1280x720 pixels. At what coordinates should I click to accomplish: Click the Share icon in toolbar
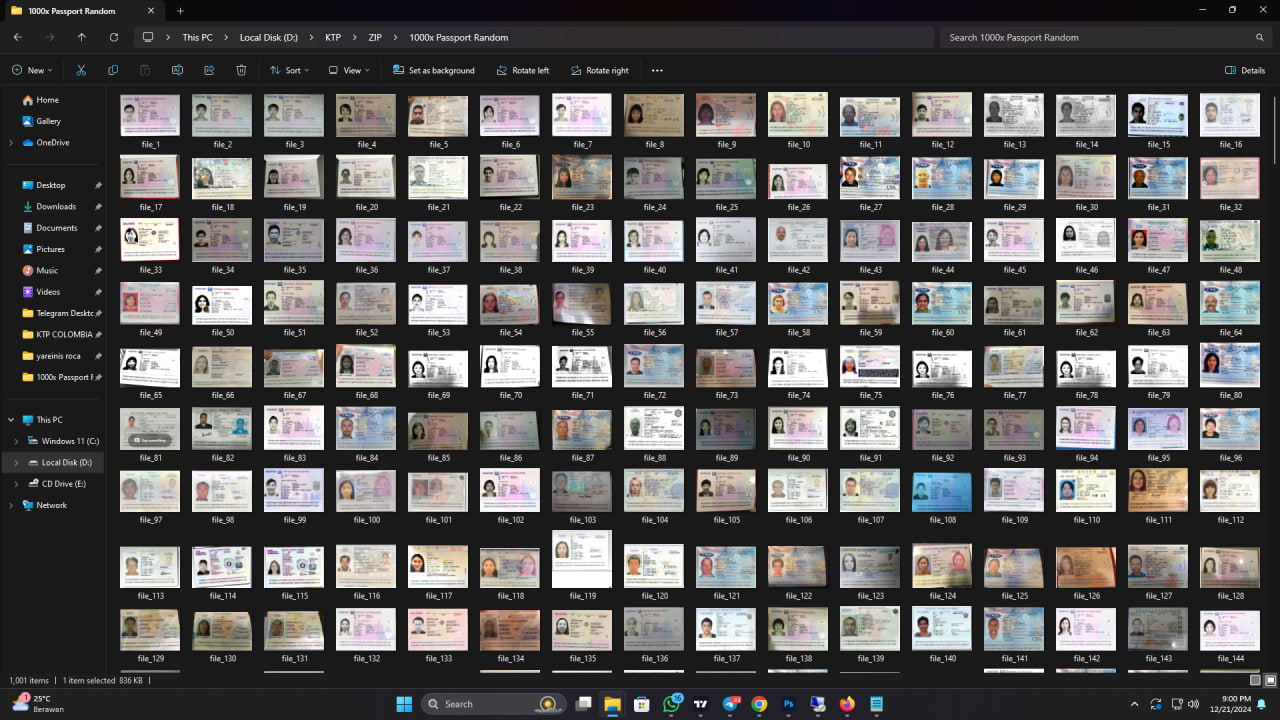[209, 70]
